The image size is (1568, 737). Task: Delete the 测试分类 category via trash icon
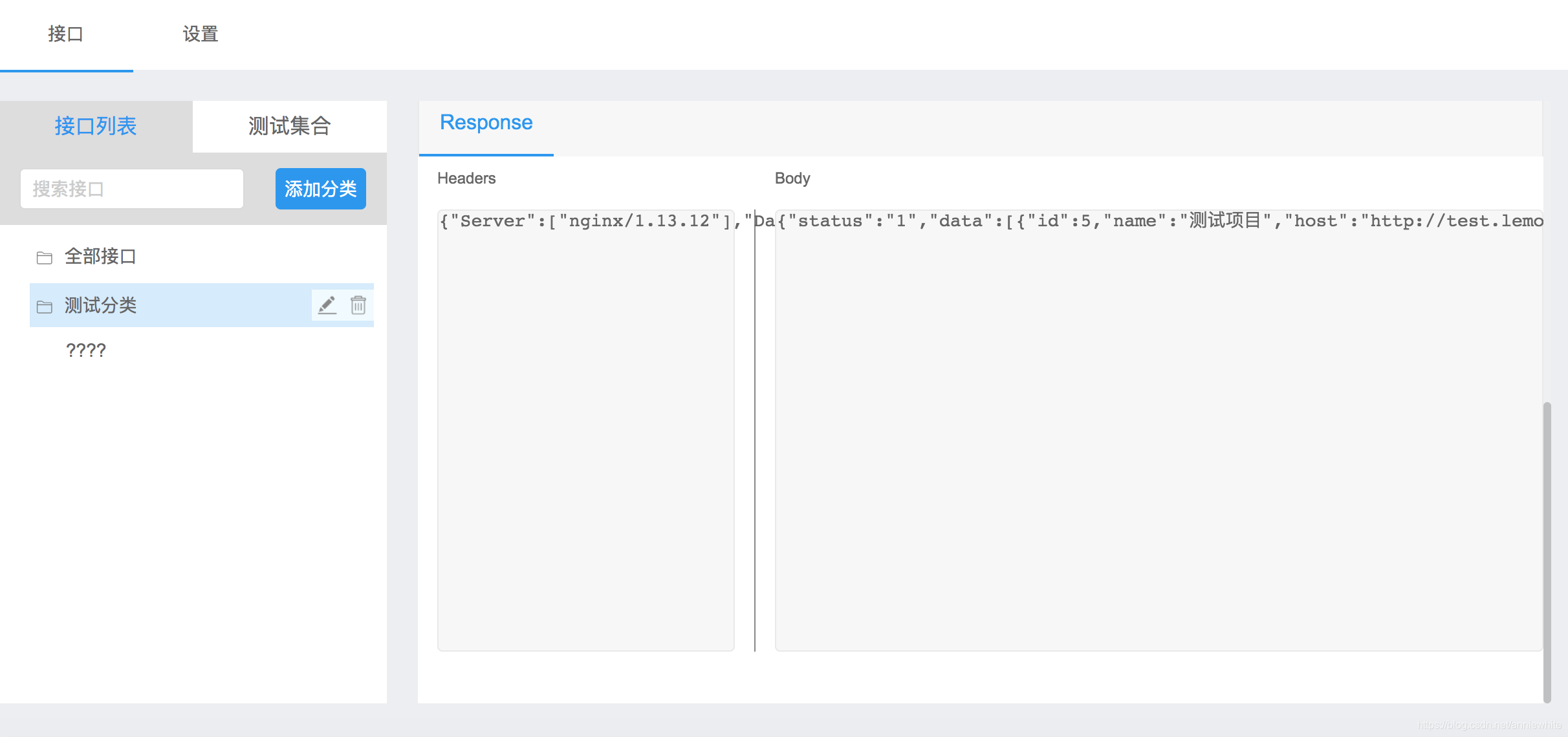click(358, 305)
